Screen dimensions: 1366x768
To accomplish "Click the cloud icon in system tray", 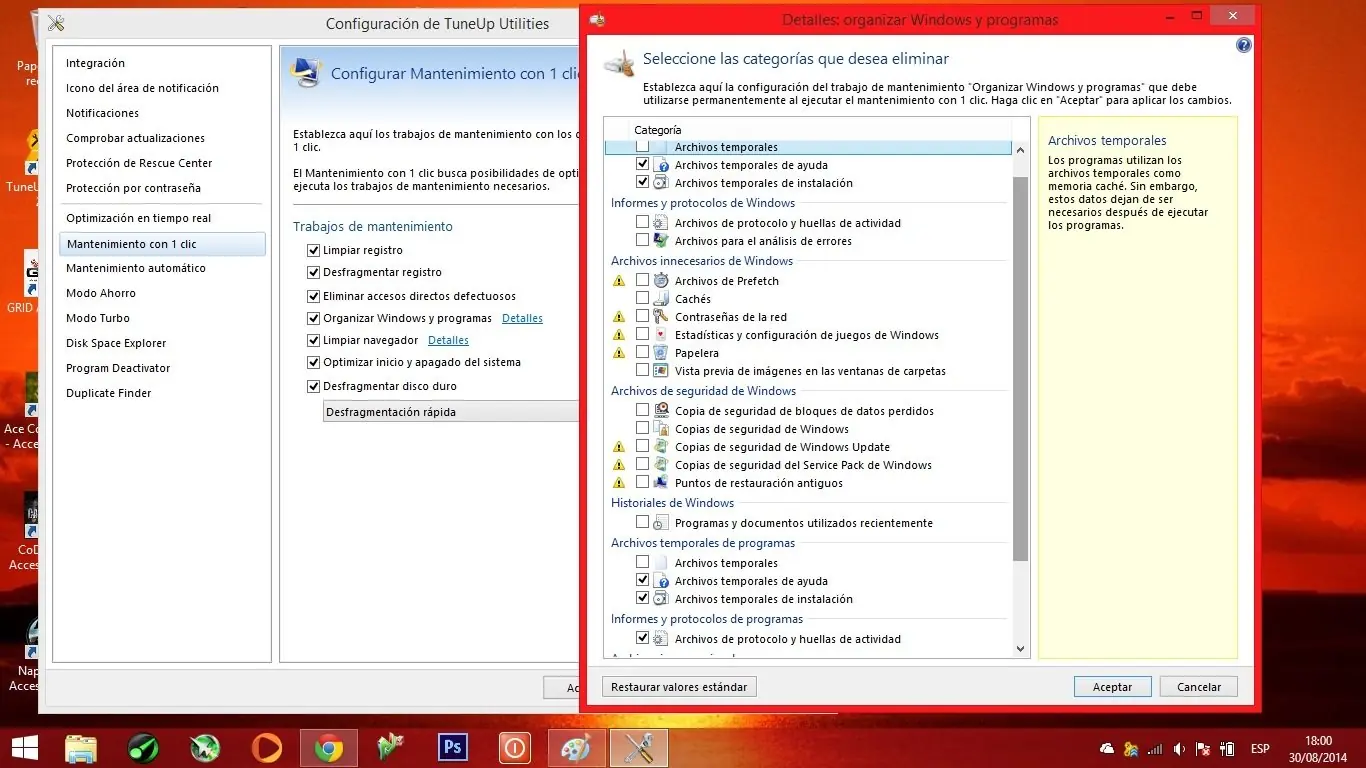I will click(x=1107, y=749).
